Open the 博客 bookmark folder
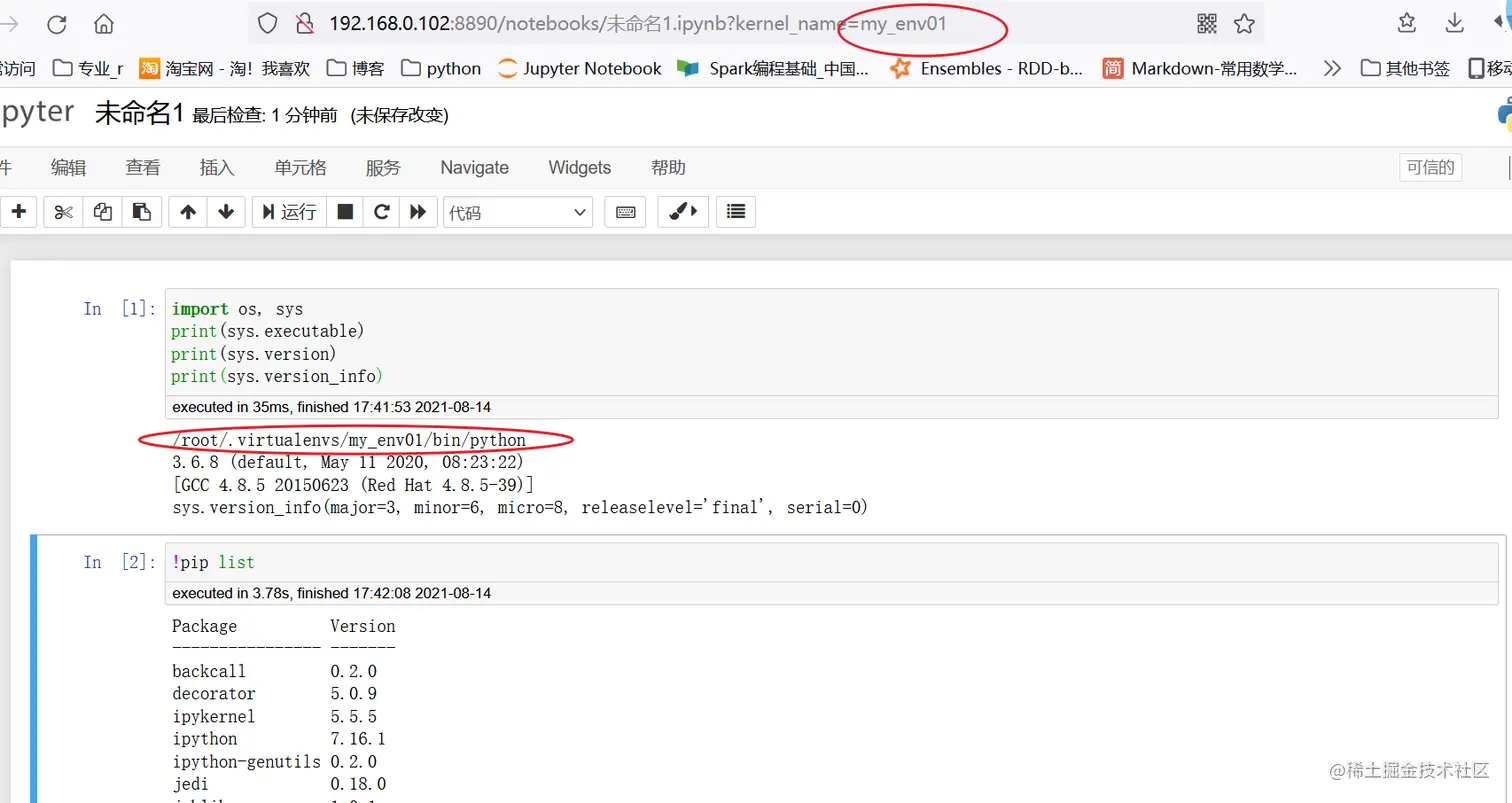 355,68
